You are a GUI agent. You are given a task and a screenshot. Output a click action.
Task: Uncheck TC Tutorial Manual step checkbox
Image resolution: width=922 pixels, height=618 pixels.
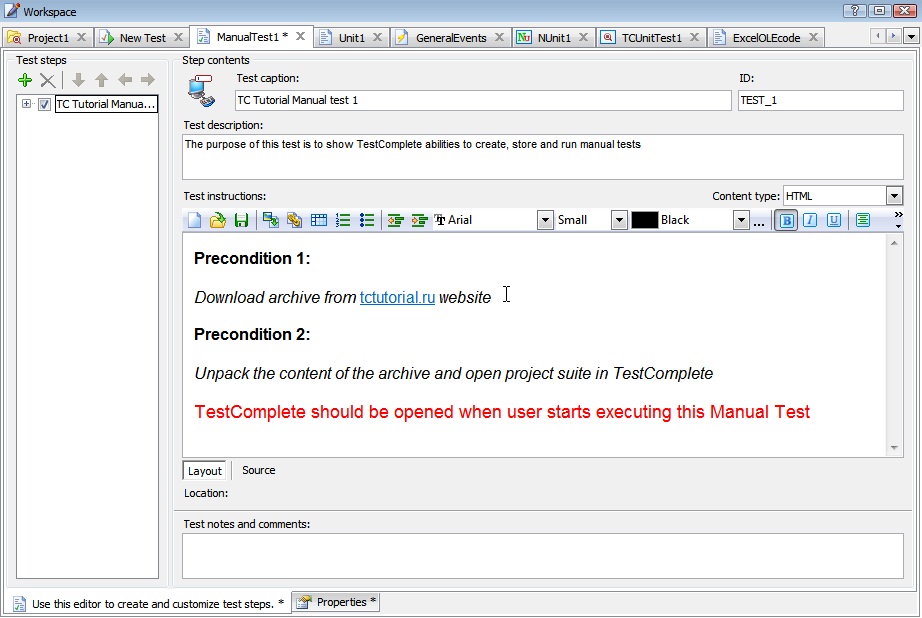44,105
